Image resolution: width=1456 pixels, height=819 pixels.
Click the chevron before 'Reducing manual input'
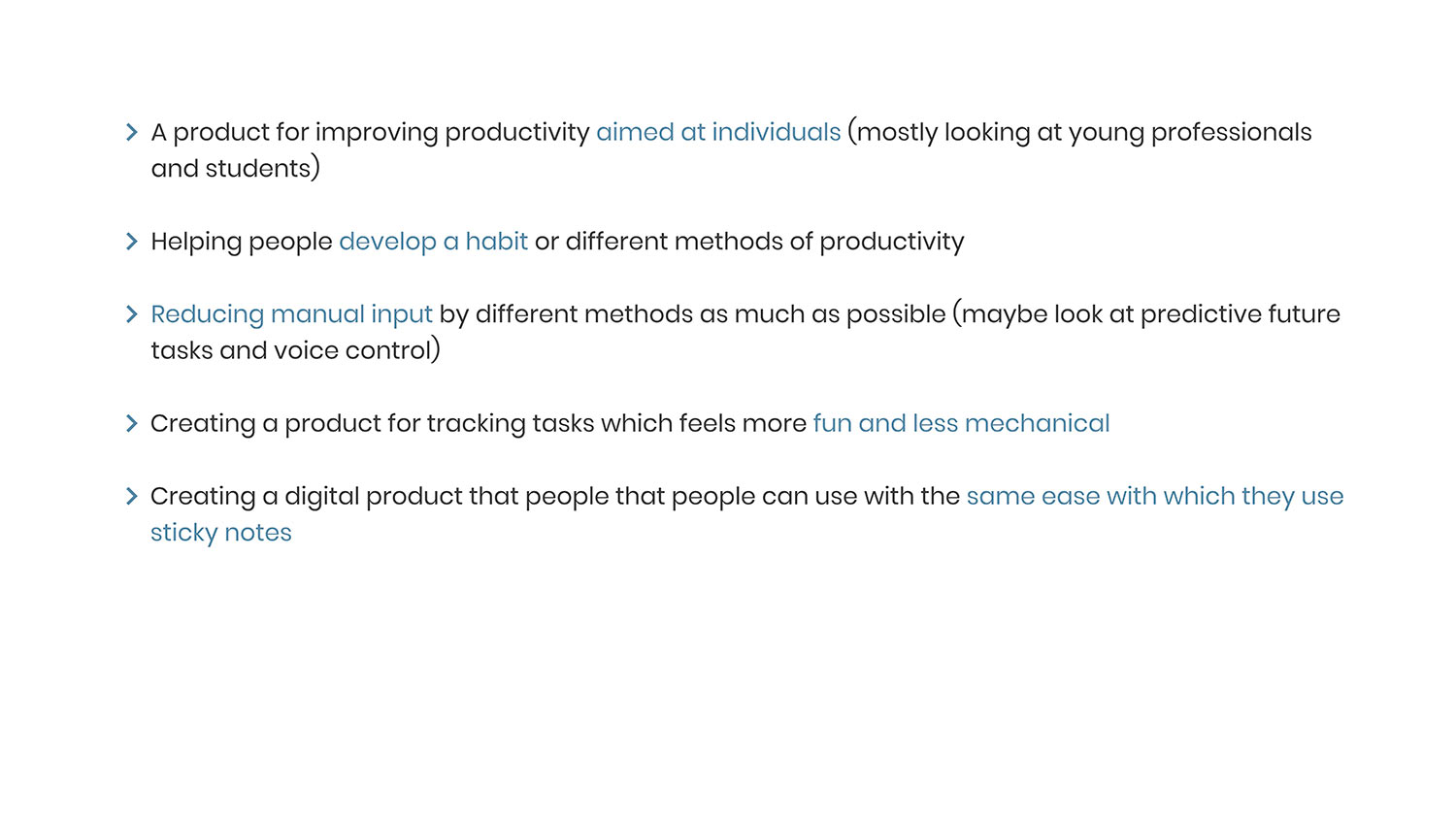pos(132,314)
